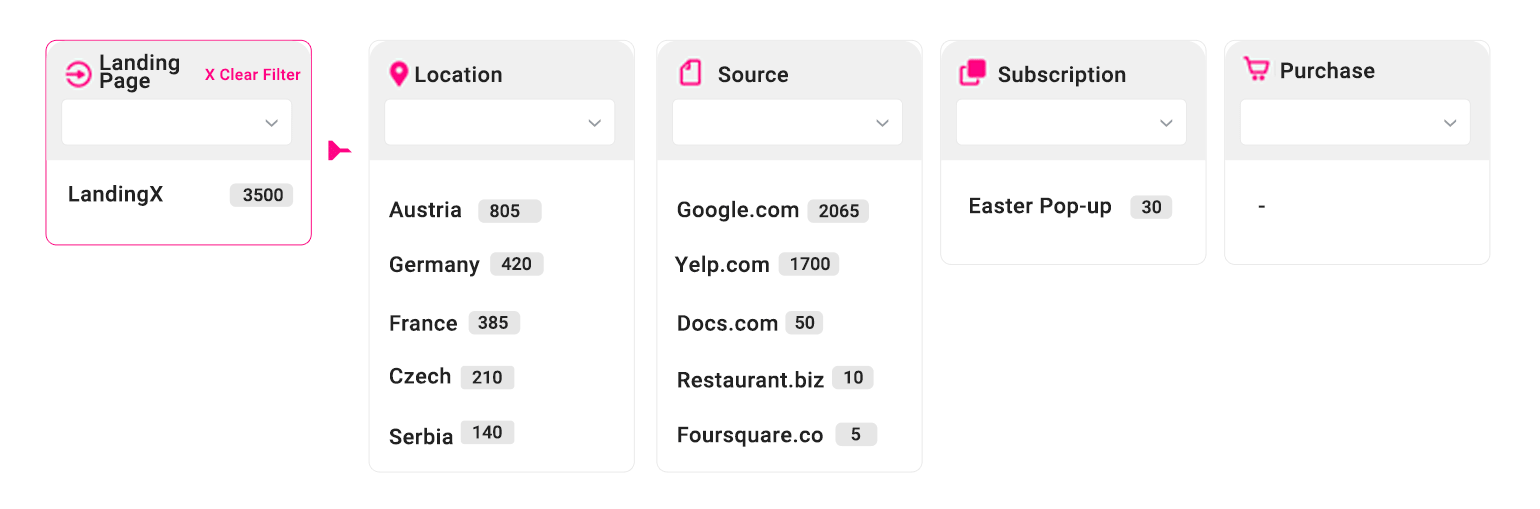This screenshot has width=1540, height=509.
Task: Click the Foursquare.co count badge
Action: tap(856, 435)
